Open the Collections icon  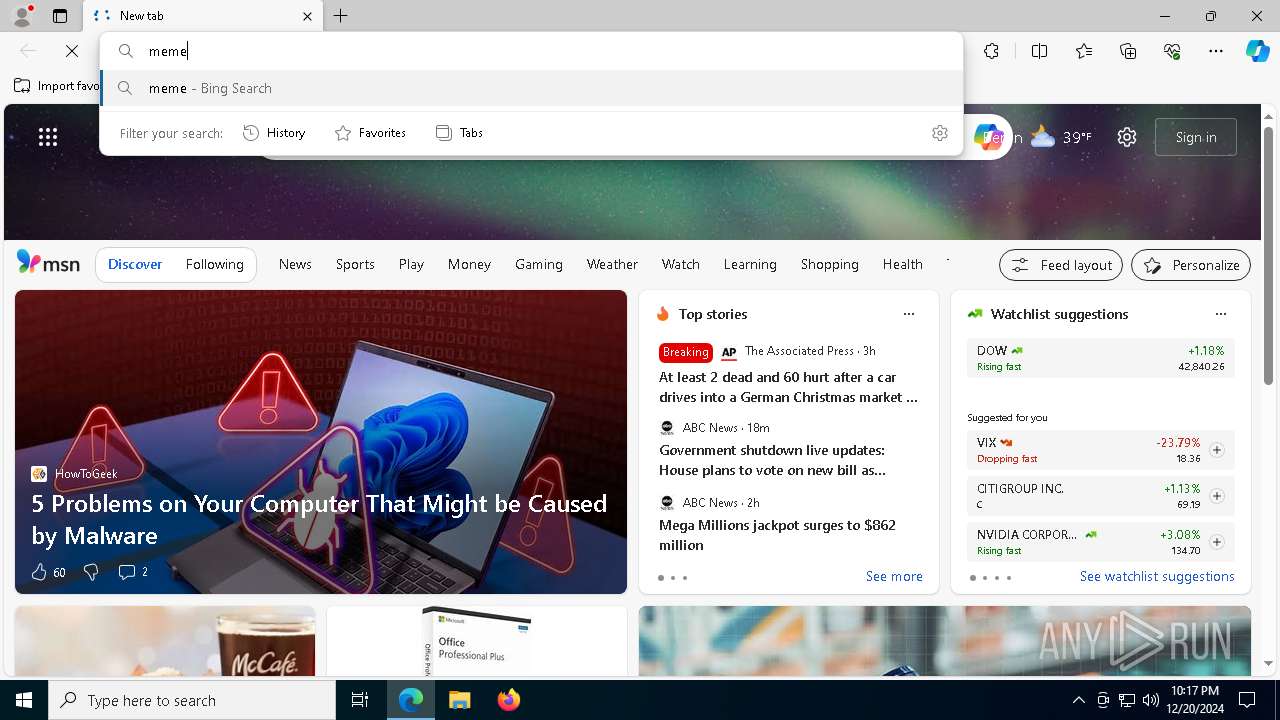(1128, 51)
